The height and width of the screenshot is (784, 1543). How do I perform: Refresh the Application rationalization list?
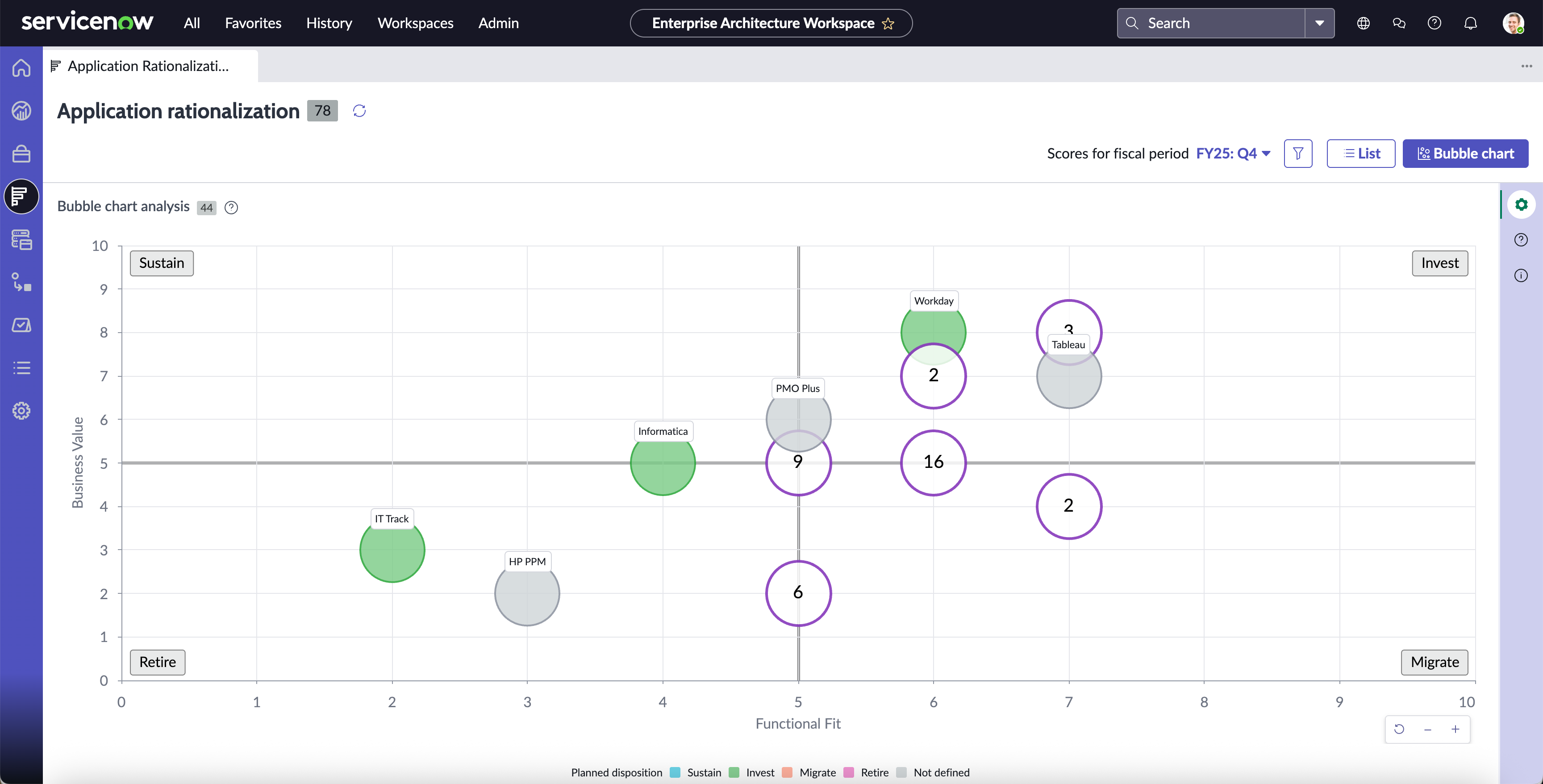point(359,111)
